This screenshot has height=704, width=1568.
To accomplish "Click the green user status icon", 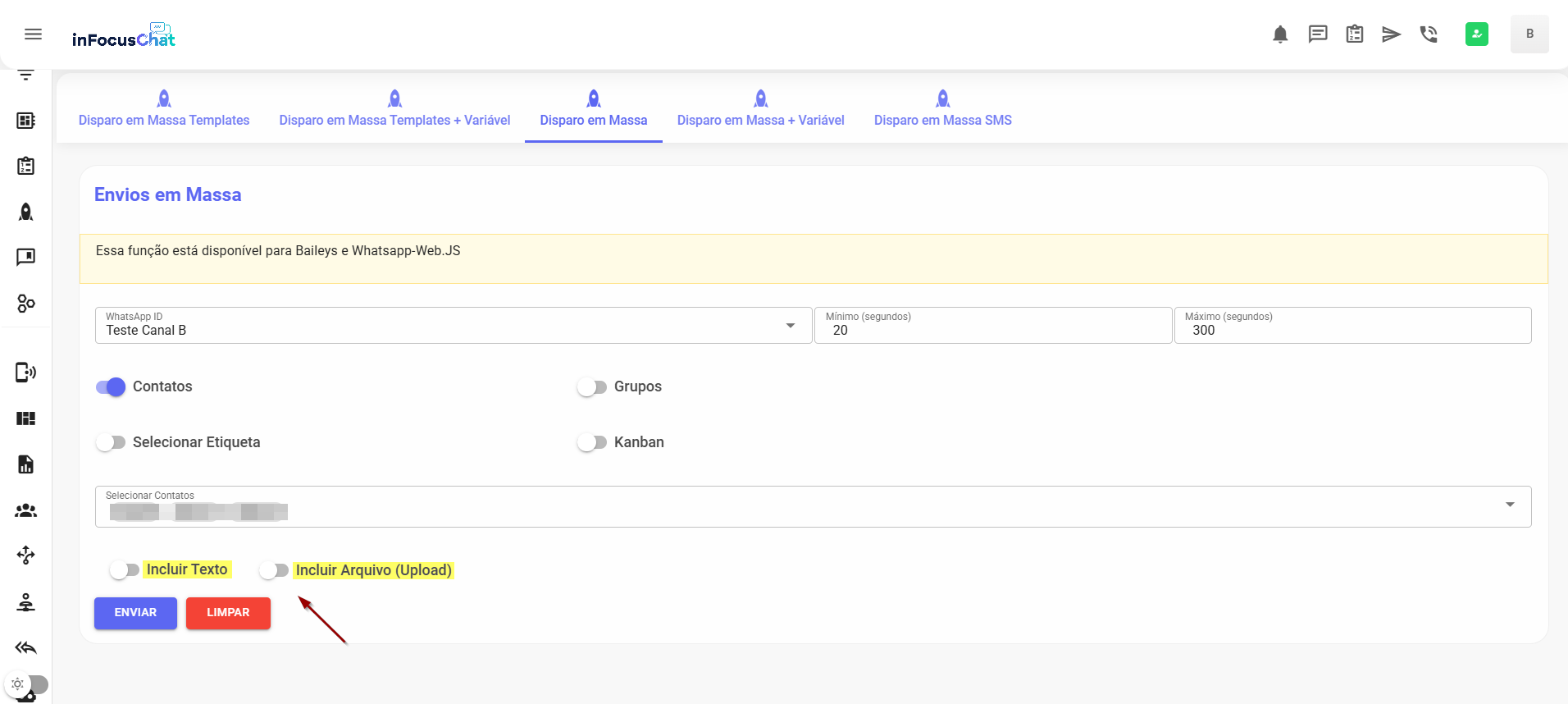I will [x=1476, y=34].
